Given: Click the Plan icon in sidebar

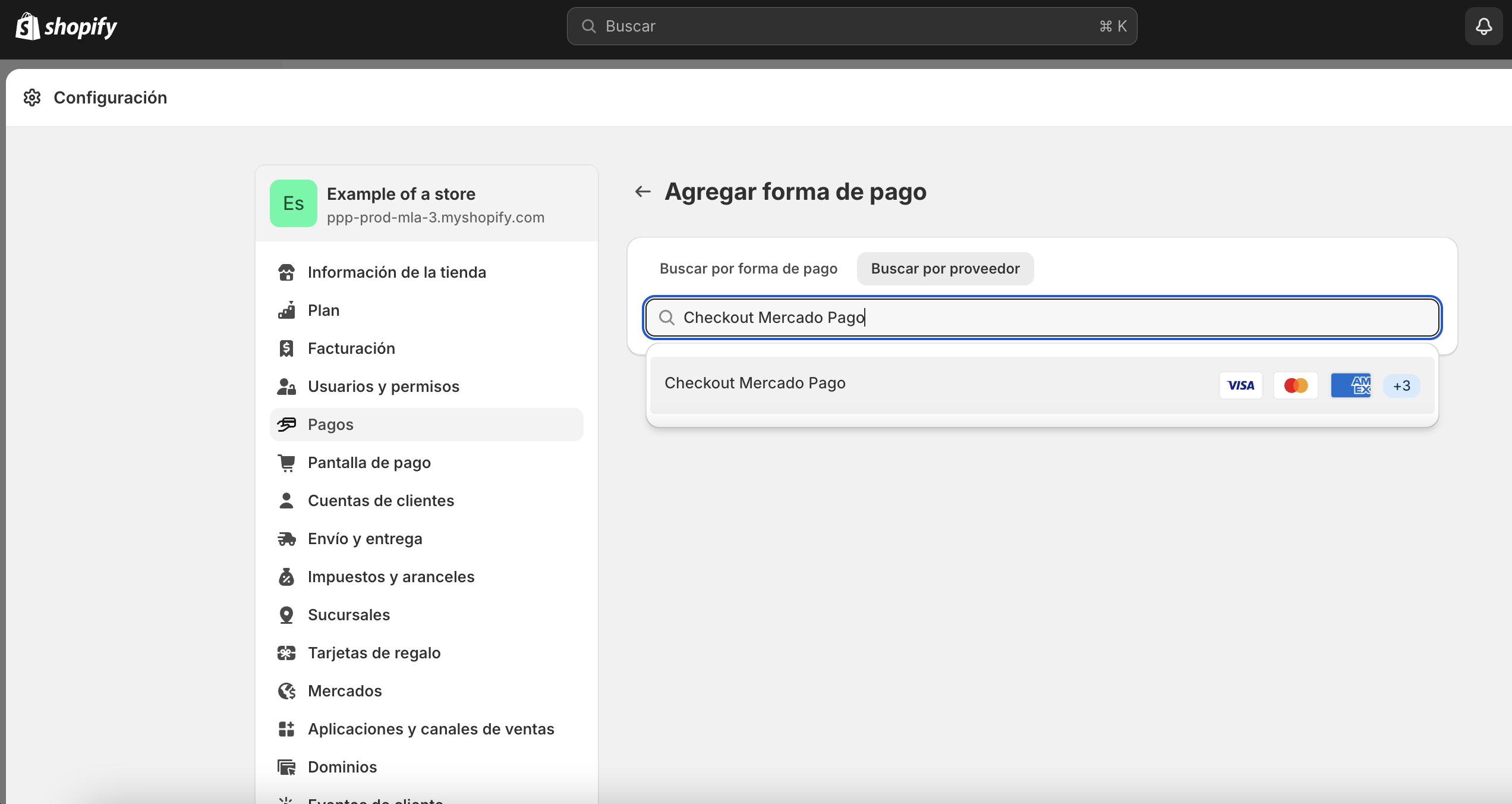Looking at the screenshot, I should coord(286,310).
